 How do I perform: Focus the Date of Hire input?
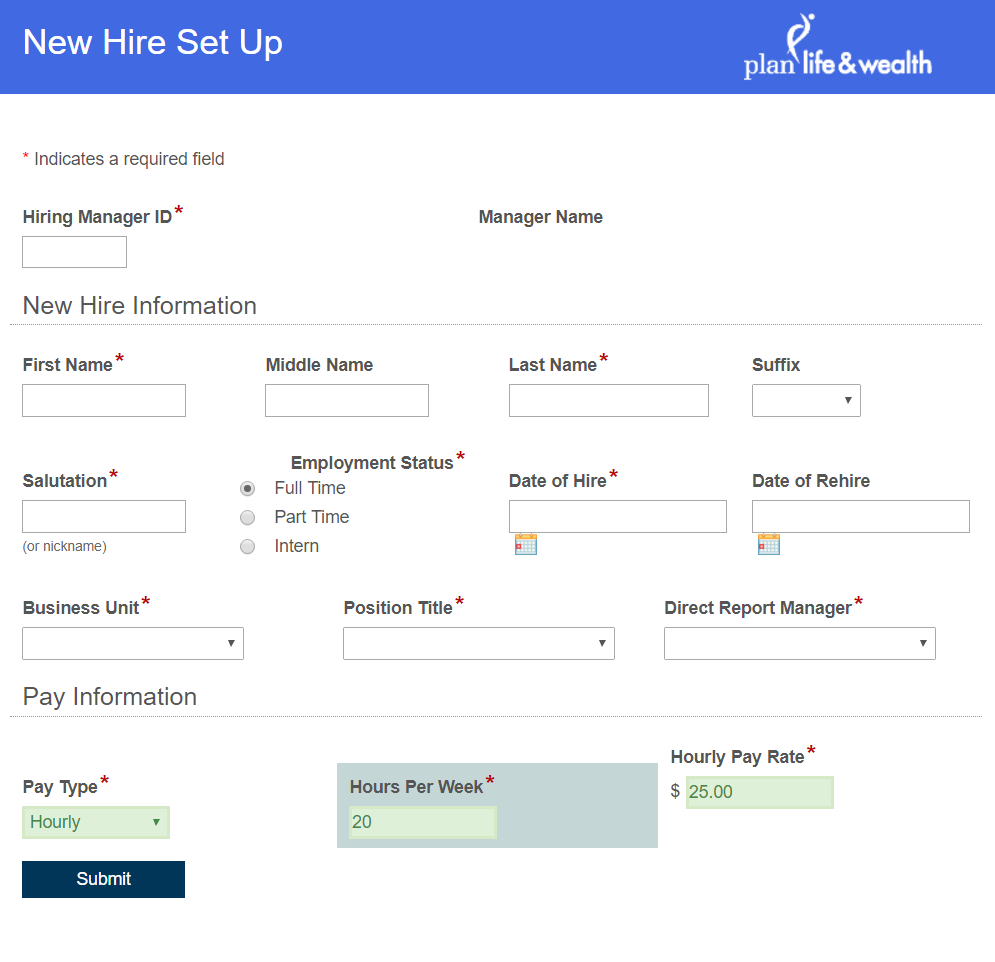pos(617,517)
